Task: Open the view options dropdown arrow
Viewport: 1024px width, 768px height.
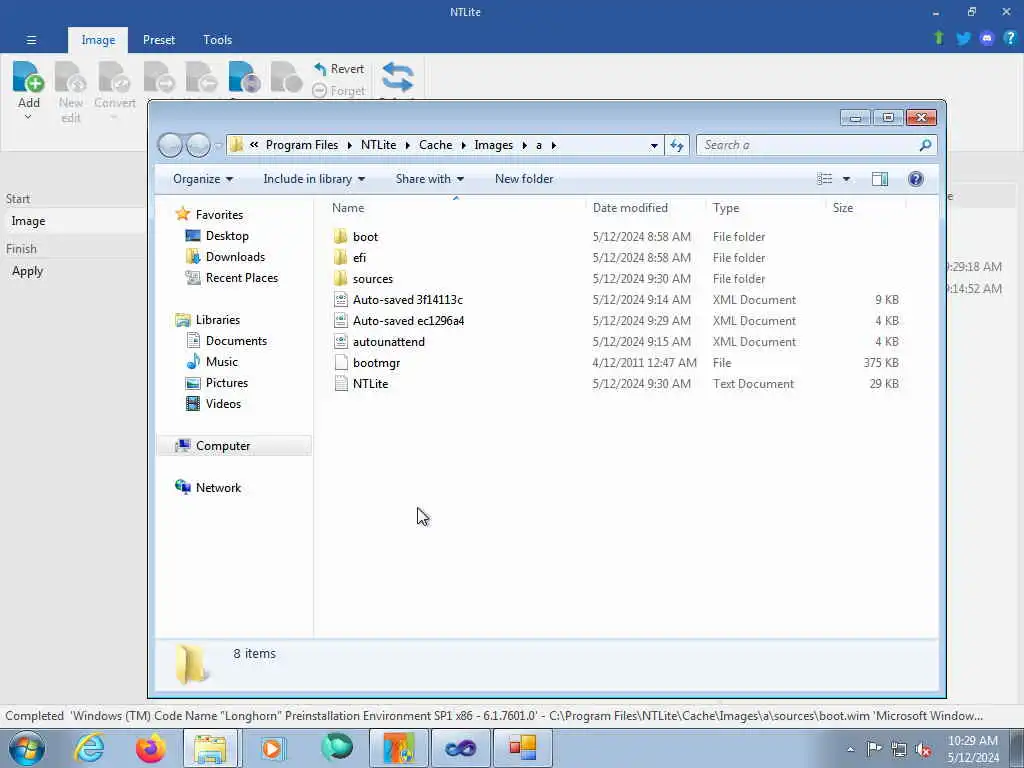Action: pos(846,179)
